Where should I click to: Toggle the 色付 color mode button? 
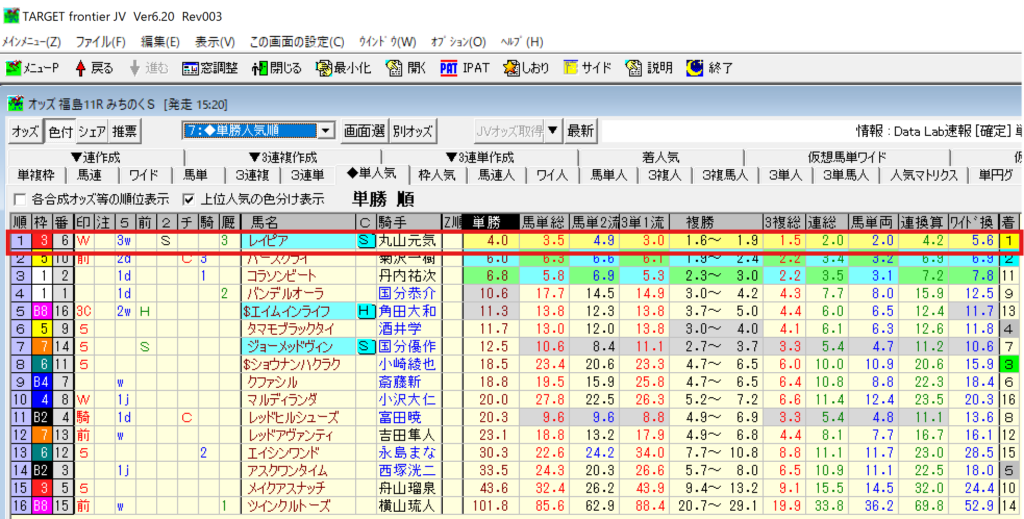[x=59, y=131]
